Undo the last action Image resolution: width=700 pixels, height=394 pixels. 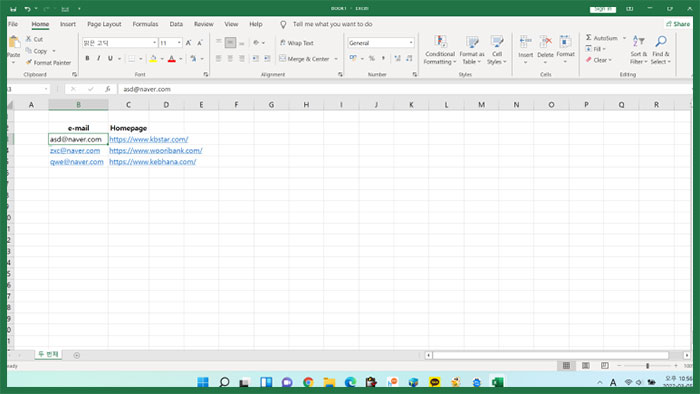pyautogui.click(x=27, y=9)
